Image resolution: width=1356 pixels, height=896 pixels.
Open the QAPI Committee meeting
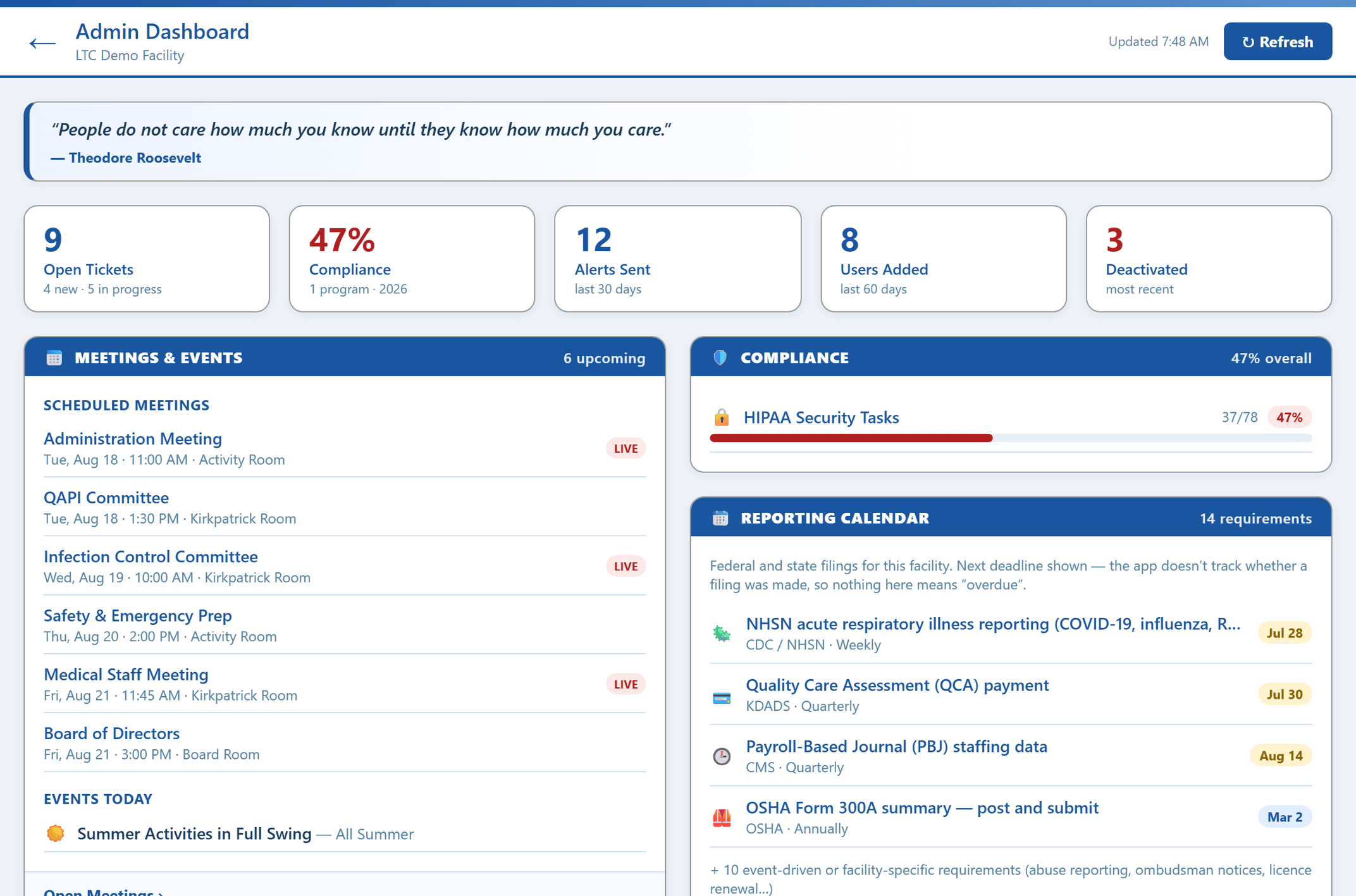(345, 507)
